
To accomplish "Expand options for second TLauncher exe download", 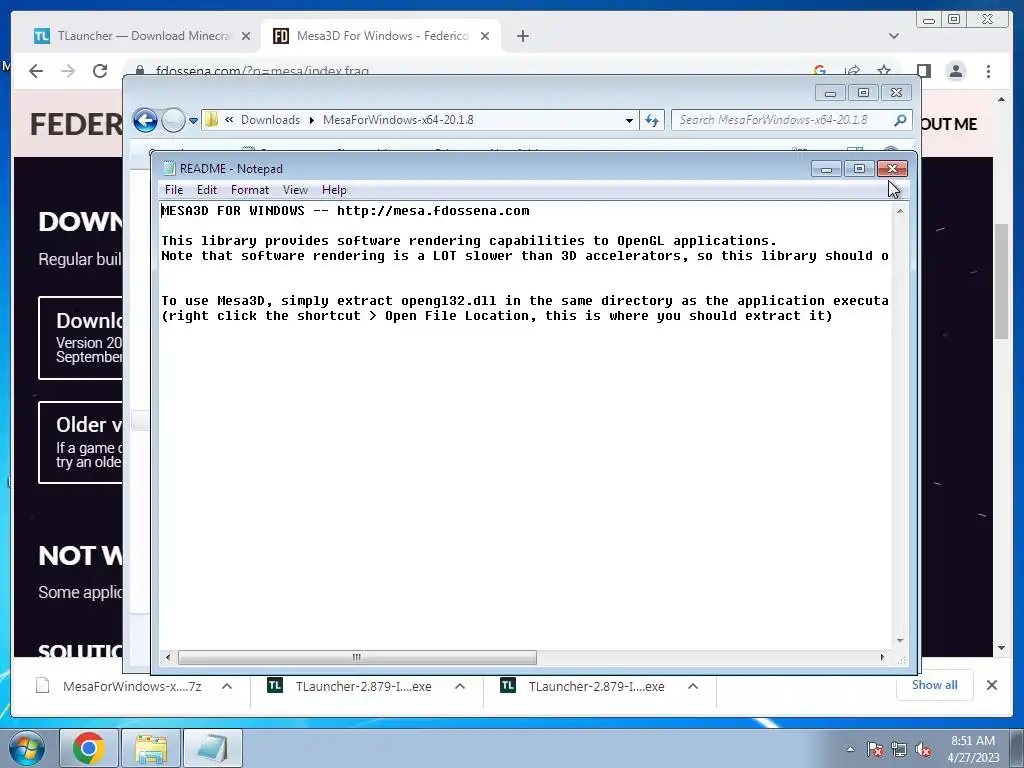I will point(693,686).
